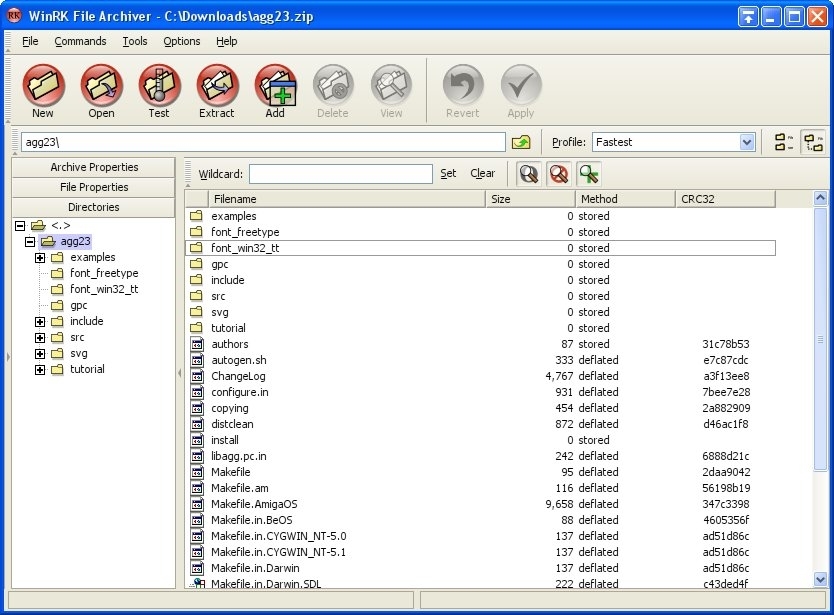
Task: Expand the include tree node
Action: click(x=40, y=322)
